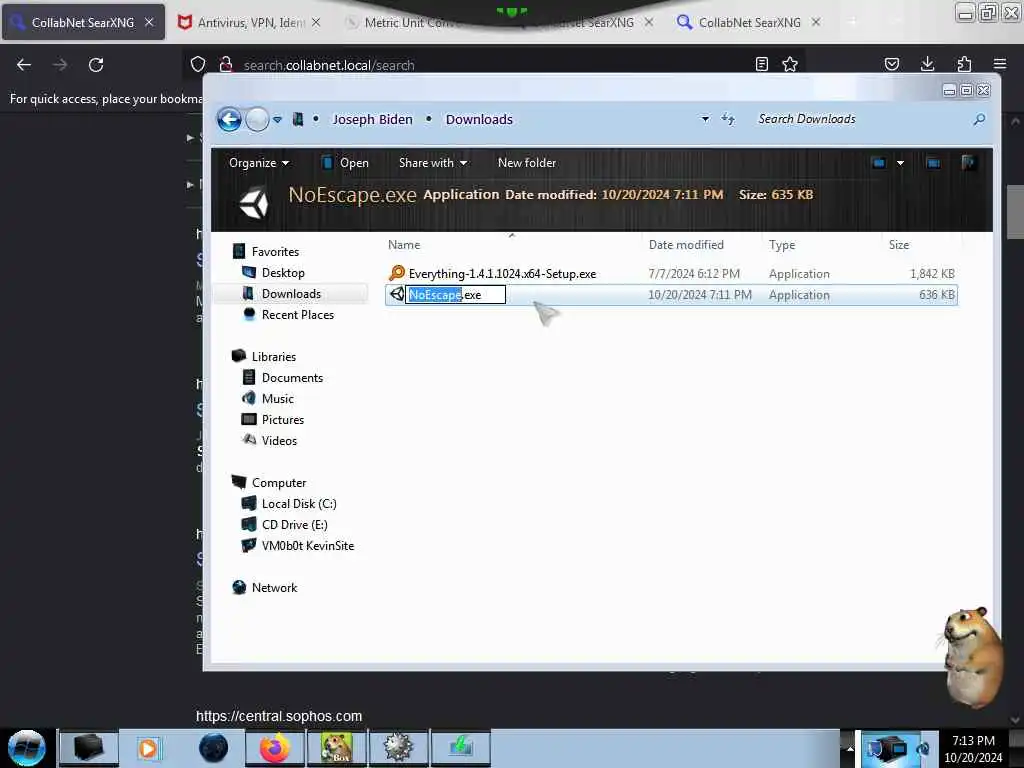
Task: Sort files by the Type column
Action: coord(782,245)
